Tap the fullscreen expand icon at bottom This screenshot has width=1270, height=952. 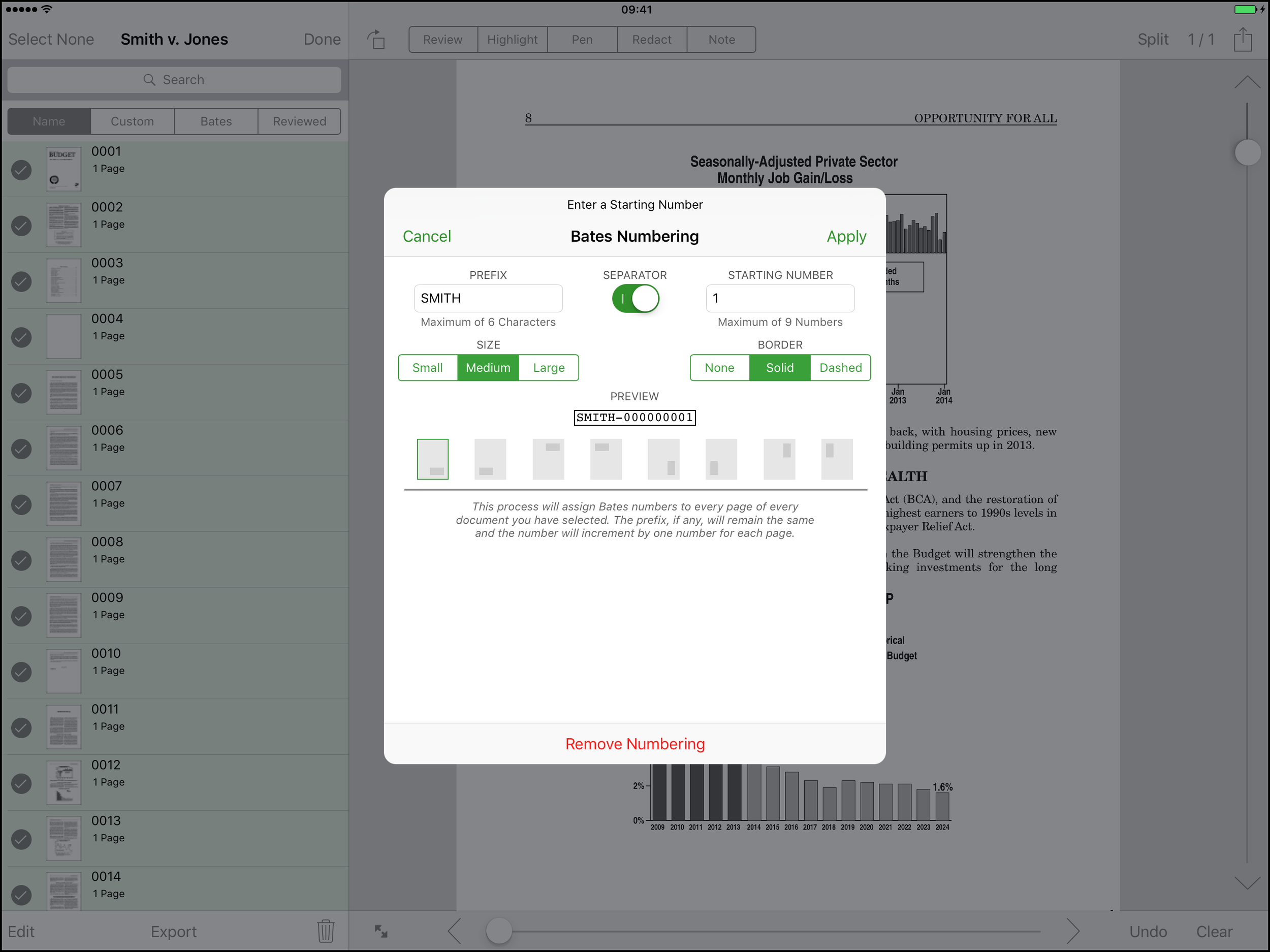pos(380,931)
